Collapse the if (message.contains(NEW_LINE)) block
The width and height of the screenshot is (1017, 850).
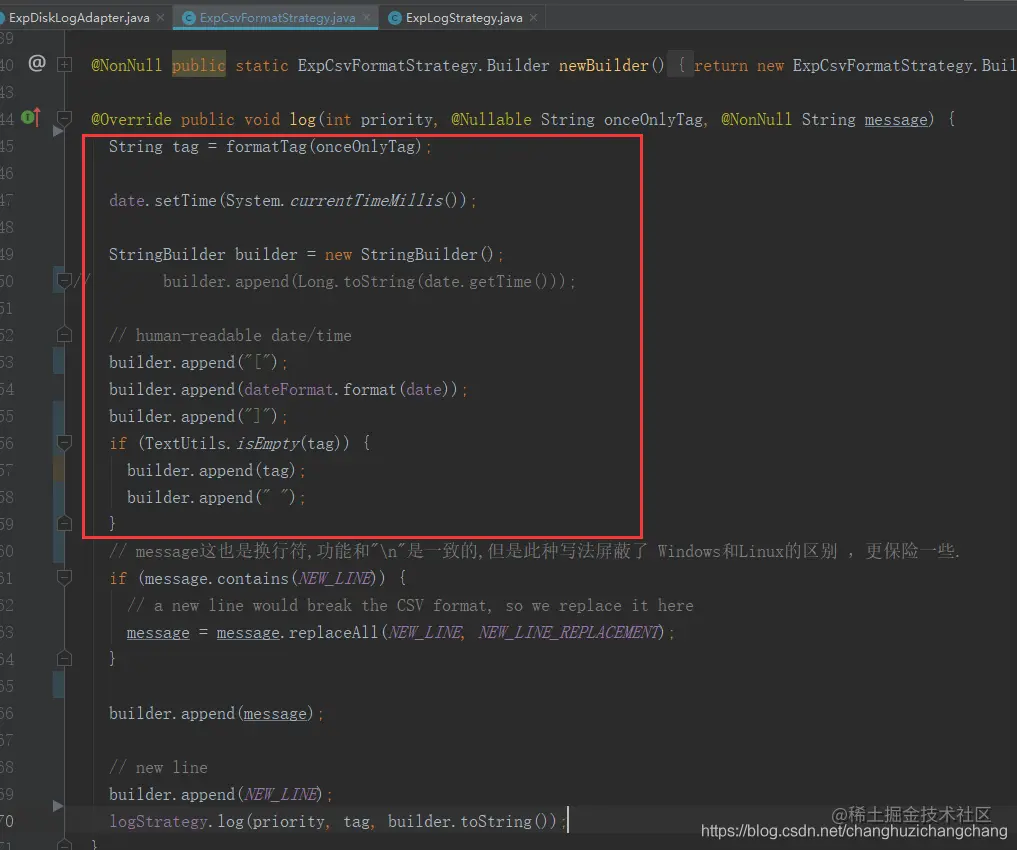[64, 577]
